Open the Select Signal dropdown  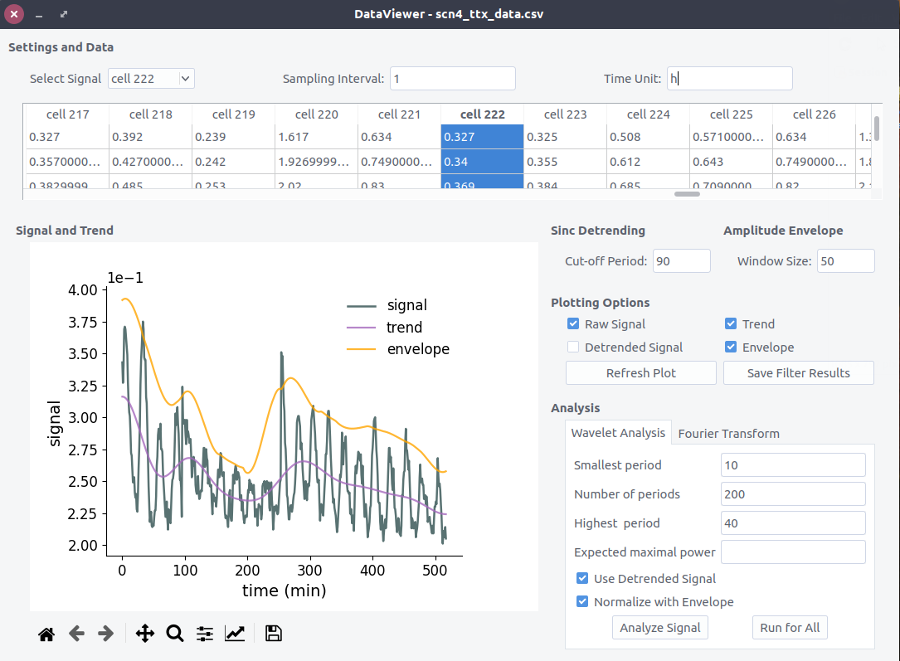coord(152,79)
